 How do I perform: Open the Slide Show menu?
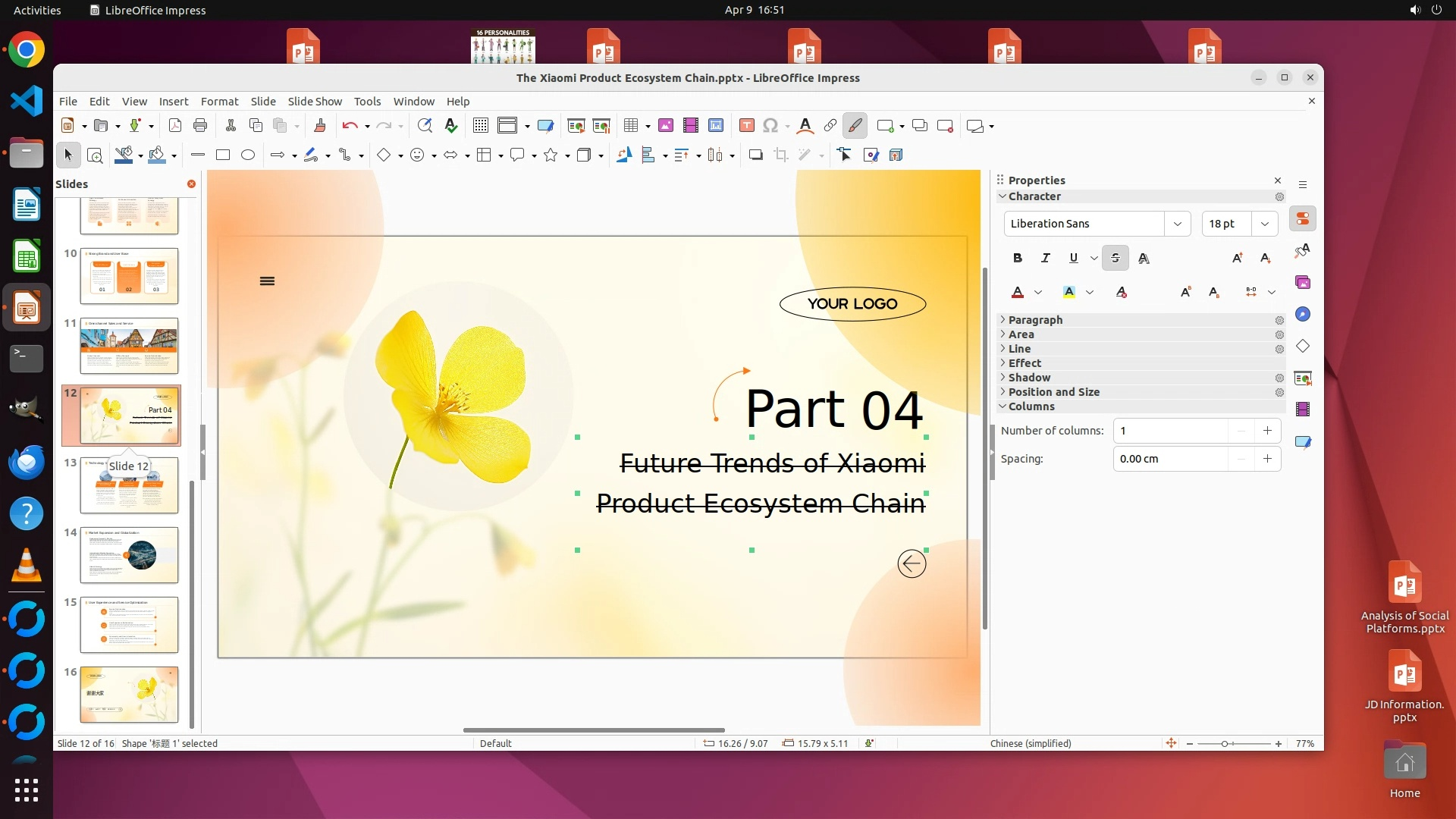point(315,102)
